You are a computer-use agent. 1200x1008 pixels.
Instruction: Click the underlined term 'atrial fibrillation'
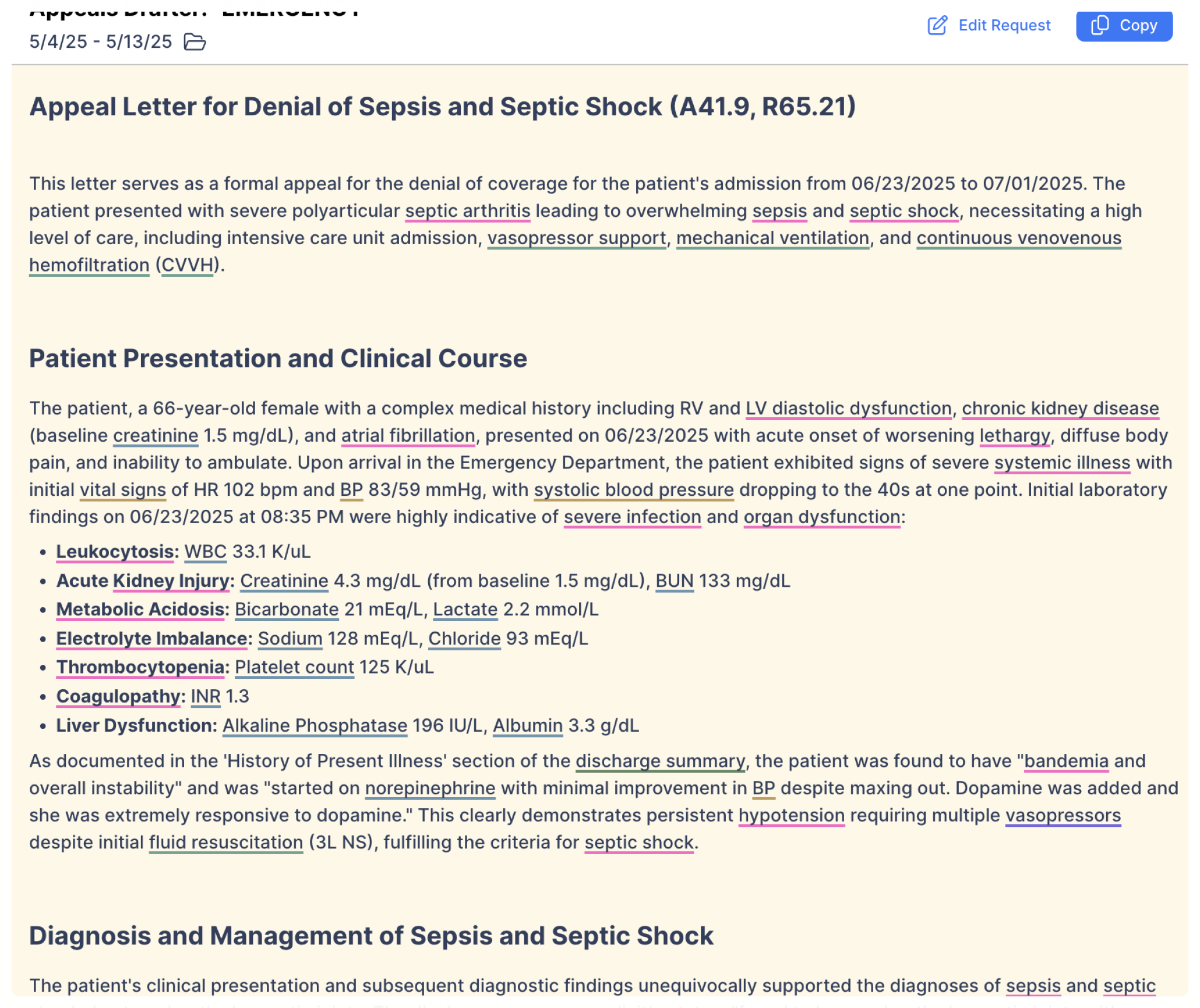coord(408,436)
